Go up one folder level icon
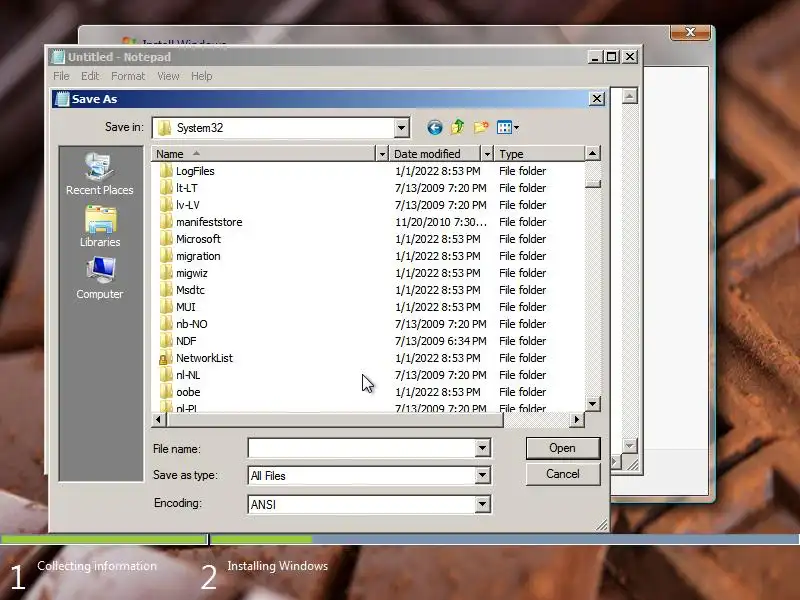800x600 pixels. [x=458, y=127]
